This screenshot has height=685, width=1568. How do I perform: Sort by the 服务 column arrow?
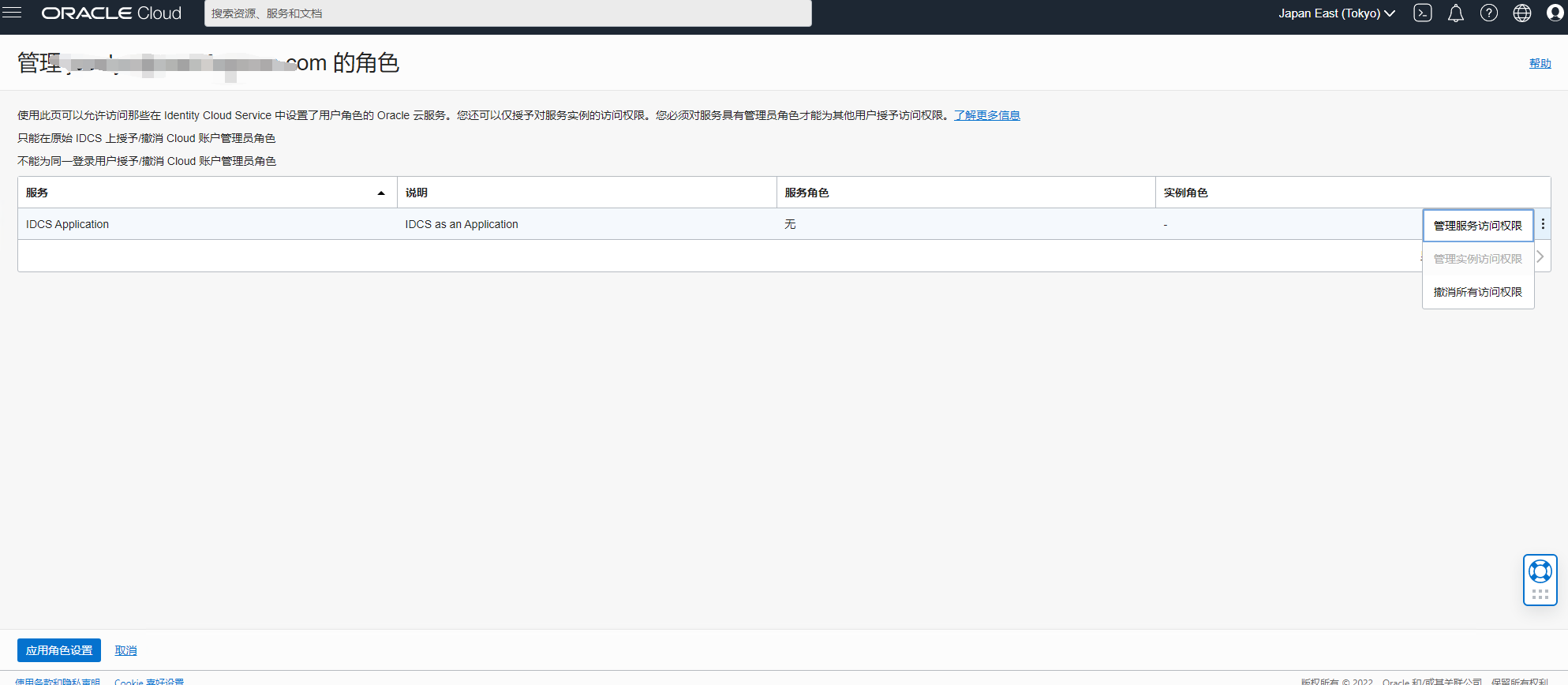pyautogui.click(x=381, y=193)
